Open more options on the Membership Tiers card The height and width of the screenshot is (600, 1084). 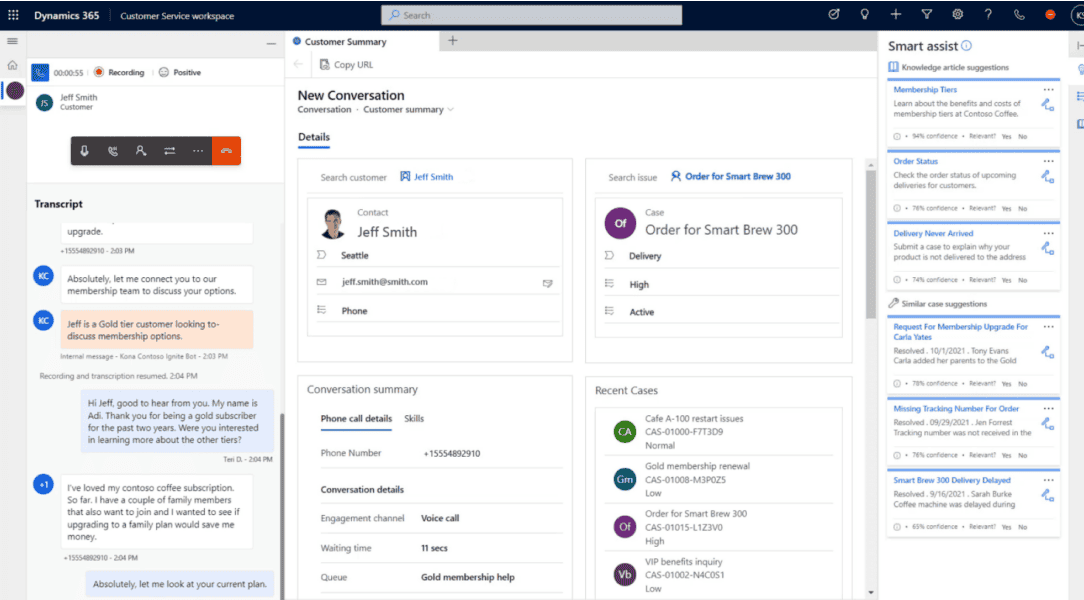1050,90
